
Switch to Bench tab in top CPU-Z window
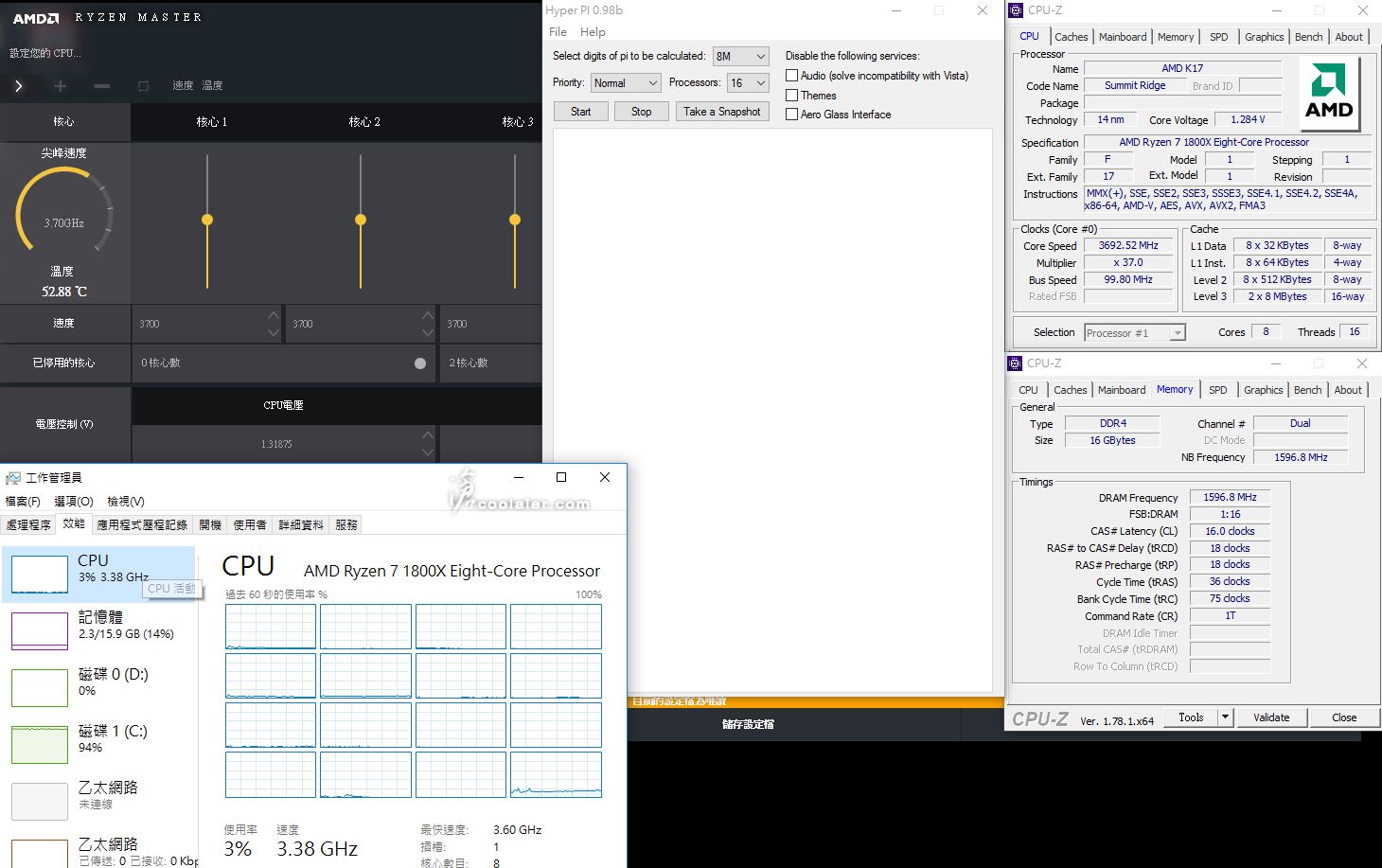click(x=1309, y=37)
